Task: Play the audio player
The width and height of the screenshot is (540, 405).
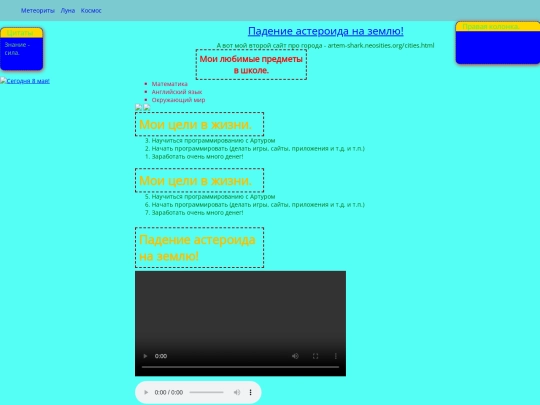Action: pyautogui.click(x=146, y=392)
